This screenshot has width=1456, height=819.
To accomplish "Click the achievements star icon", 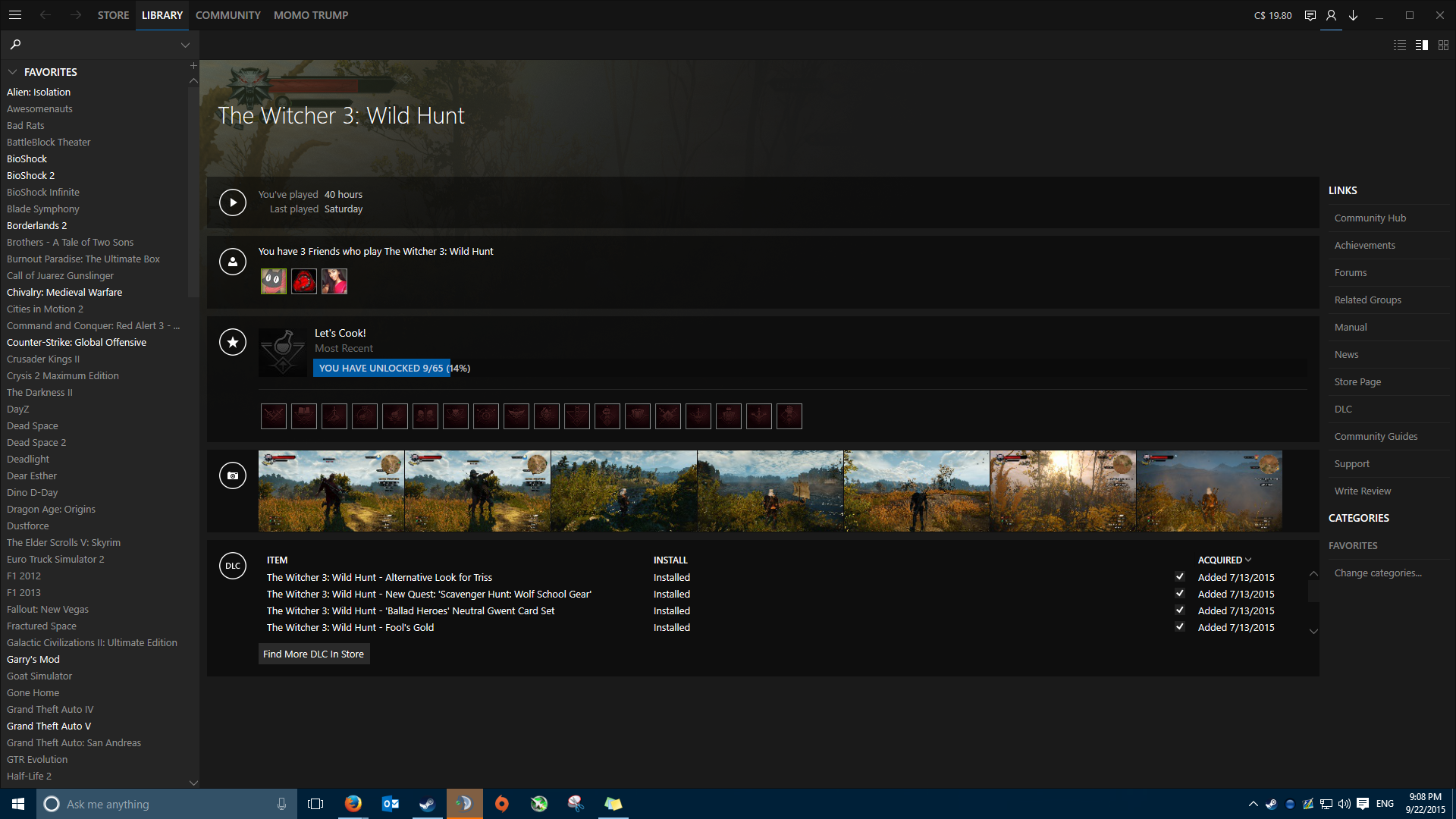I will pyautogui.click(x=233, y=342).
